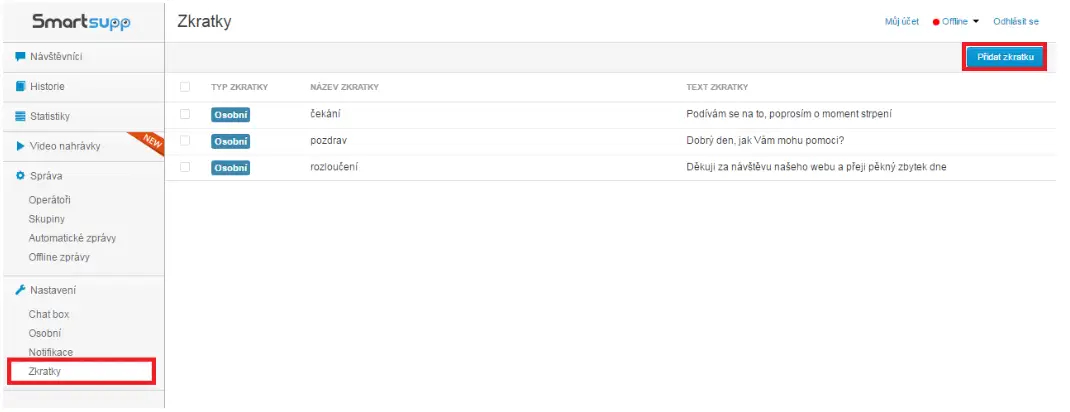Click text "Děkuji za návštěvu našeho webu..."
This screenshot has width=1070, height=412.
click(x=816, y=166)
